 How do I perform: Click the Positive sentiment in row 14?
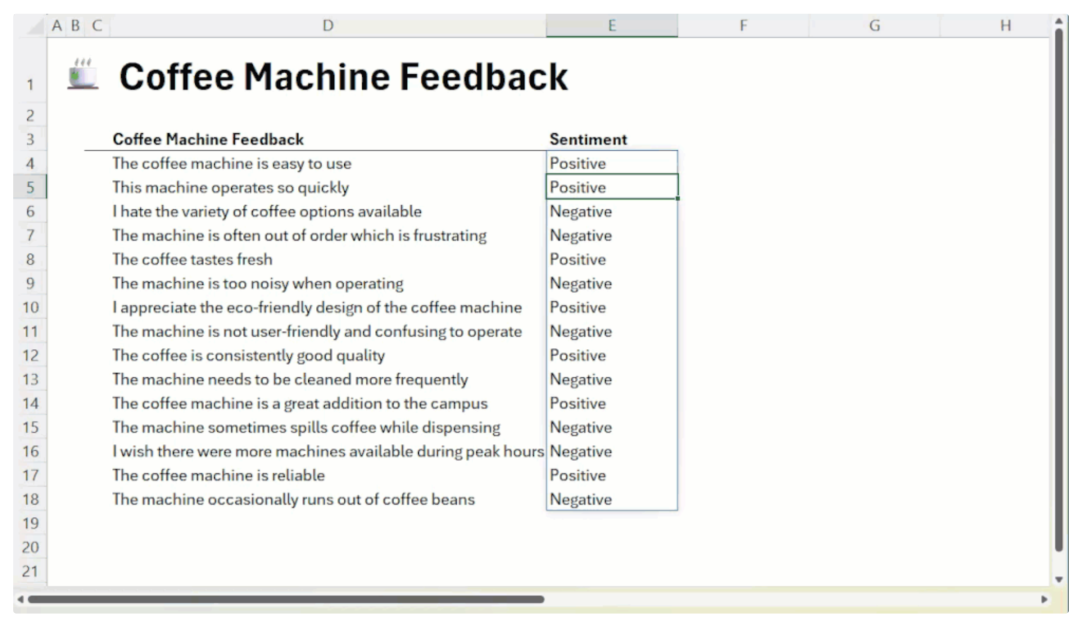(x=612, y=403)
